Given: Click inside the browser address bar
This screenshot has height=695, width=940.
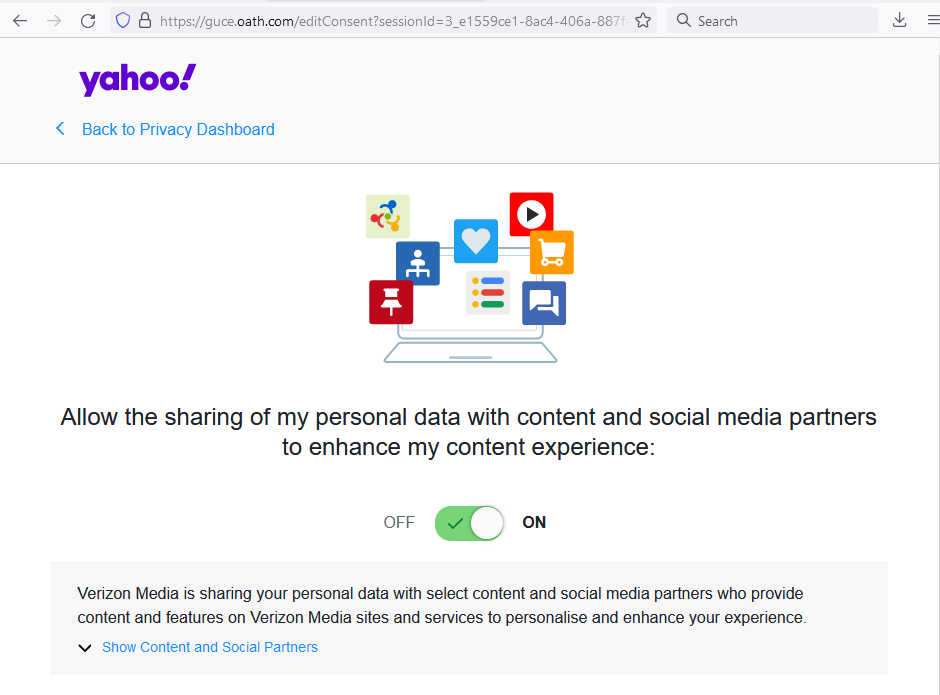Looking at the screenshot, I should pyautogui.click(x=380, y=20).
